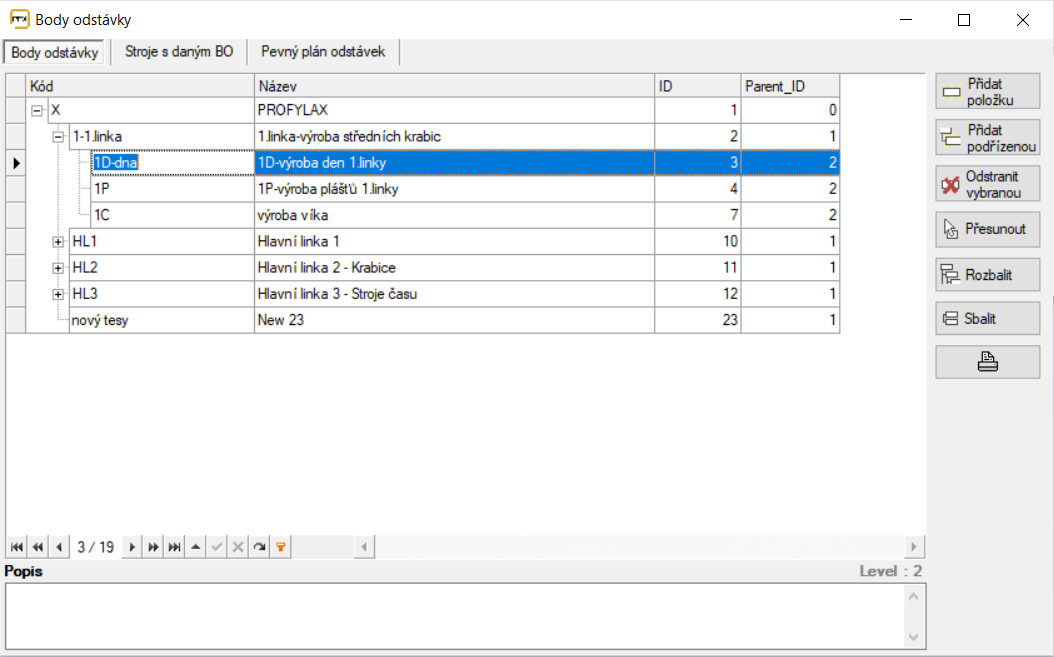This screenshot has width=1054, height=657.
Task: Expand the HL3 tree node
Action: tap(58, 294)
